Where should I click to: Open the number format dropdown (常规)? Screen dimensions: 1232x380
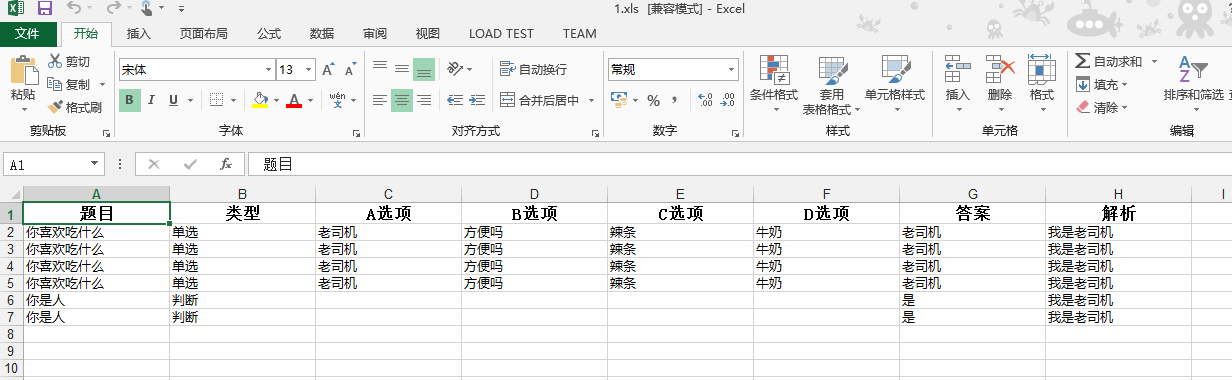732,70
